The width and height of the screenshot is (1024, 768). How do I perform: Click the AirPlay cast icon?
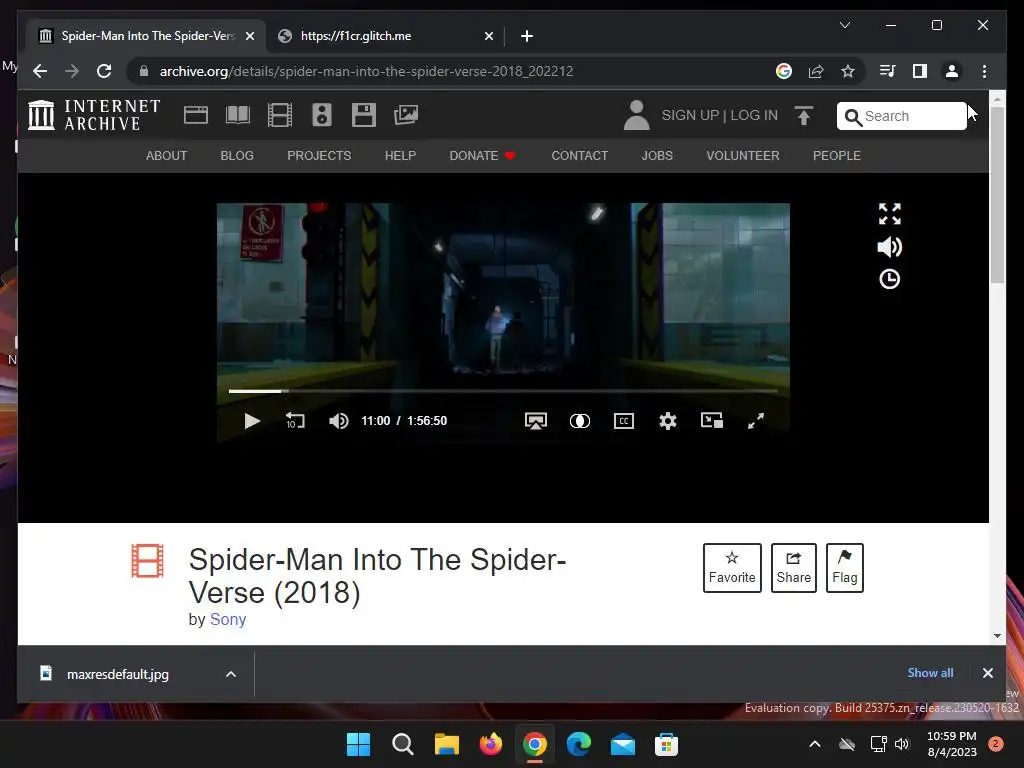click(536, 421)
